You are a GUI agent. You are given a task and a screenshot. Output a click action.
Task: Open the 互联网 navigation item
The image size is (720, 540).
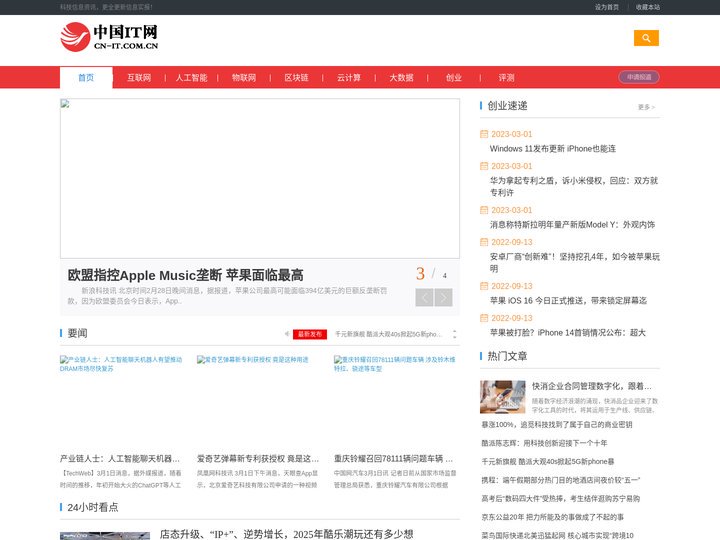point(139,78)
